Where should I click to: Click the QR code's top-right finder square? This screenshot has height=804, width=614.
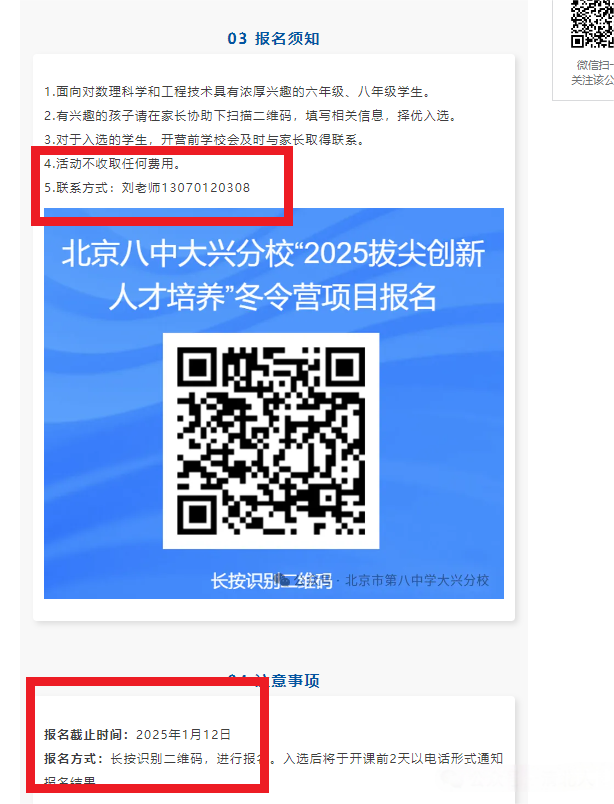pos(345,367)
